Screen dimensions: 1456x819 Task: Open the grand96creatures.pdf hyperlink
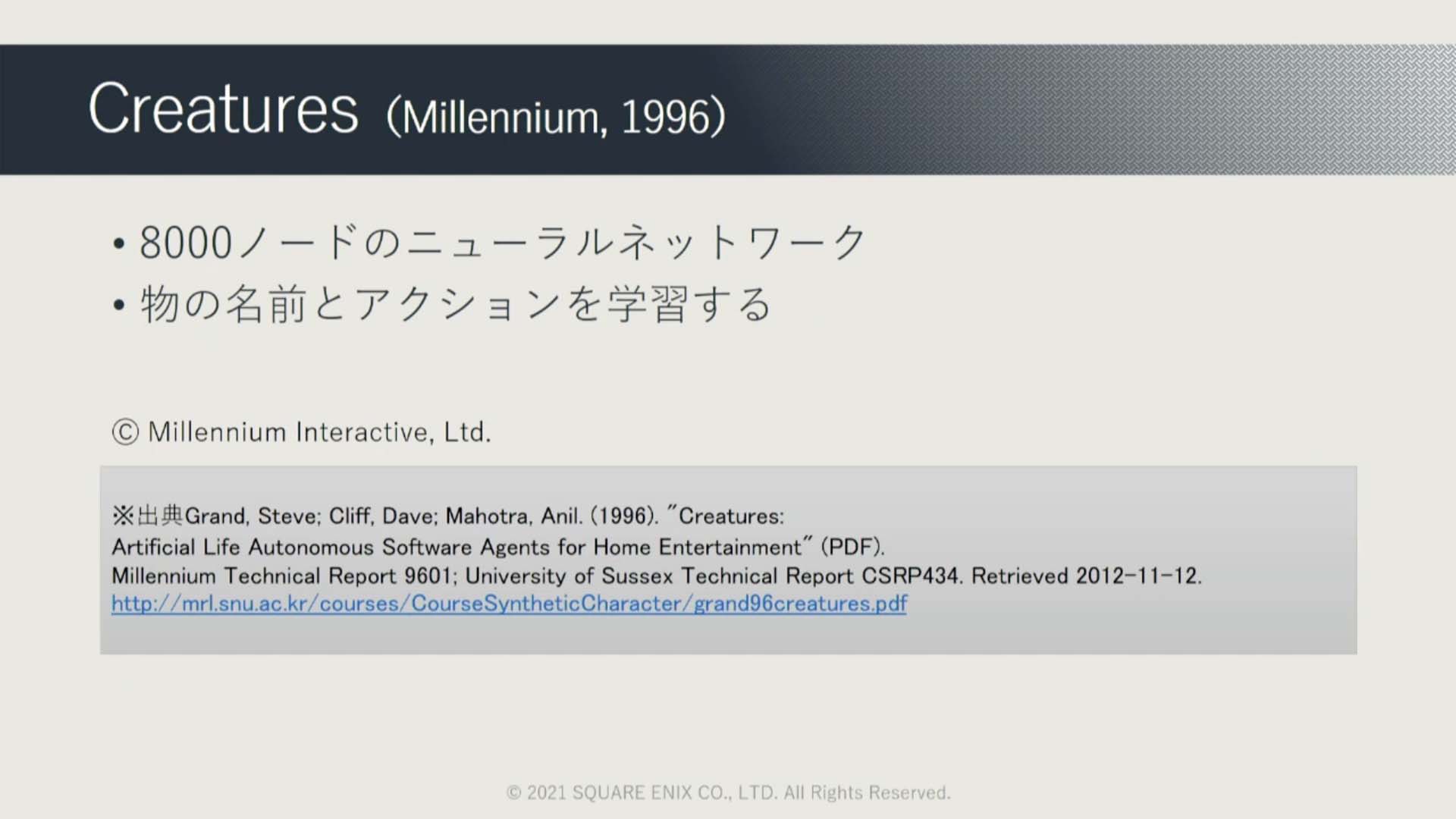(509, 604)
